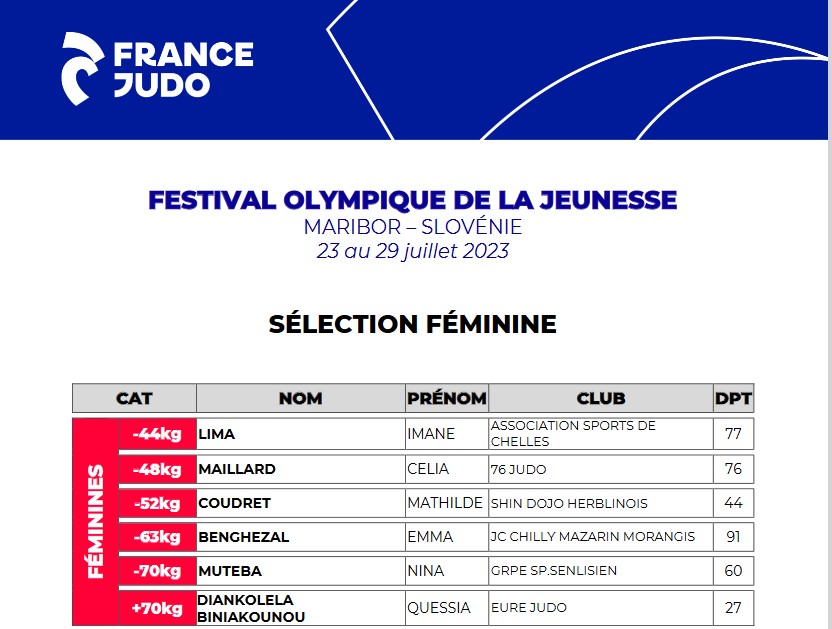
Task: Click the CLUB column header
Action: 600,398
